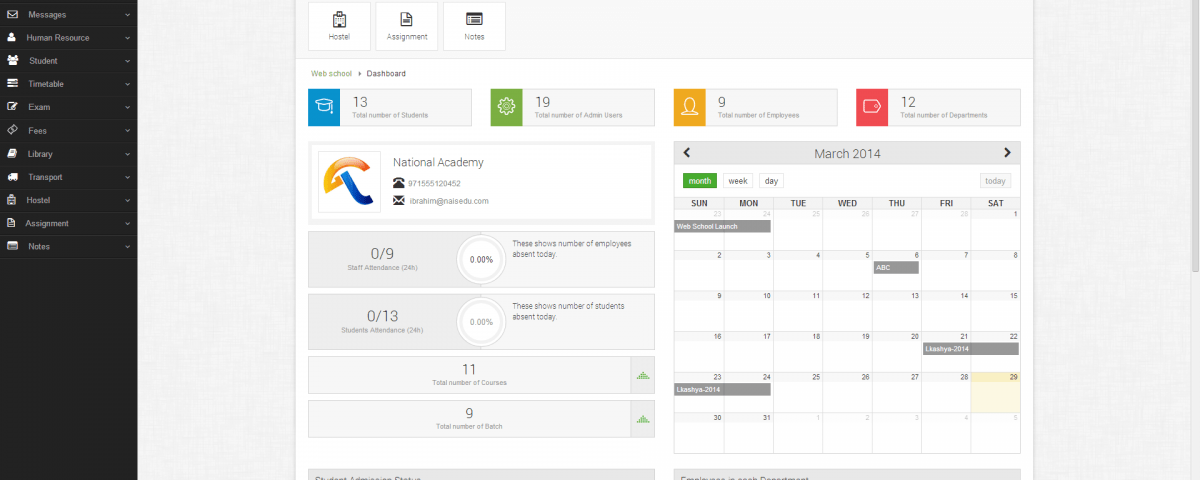Click the Exam pencil icon in sidebar
This screenshot has width=1200, height=480.
coord(12,107)
